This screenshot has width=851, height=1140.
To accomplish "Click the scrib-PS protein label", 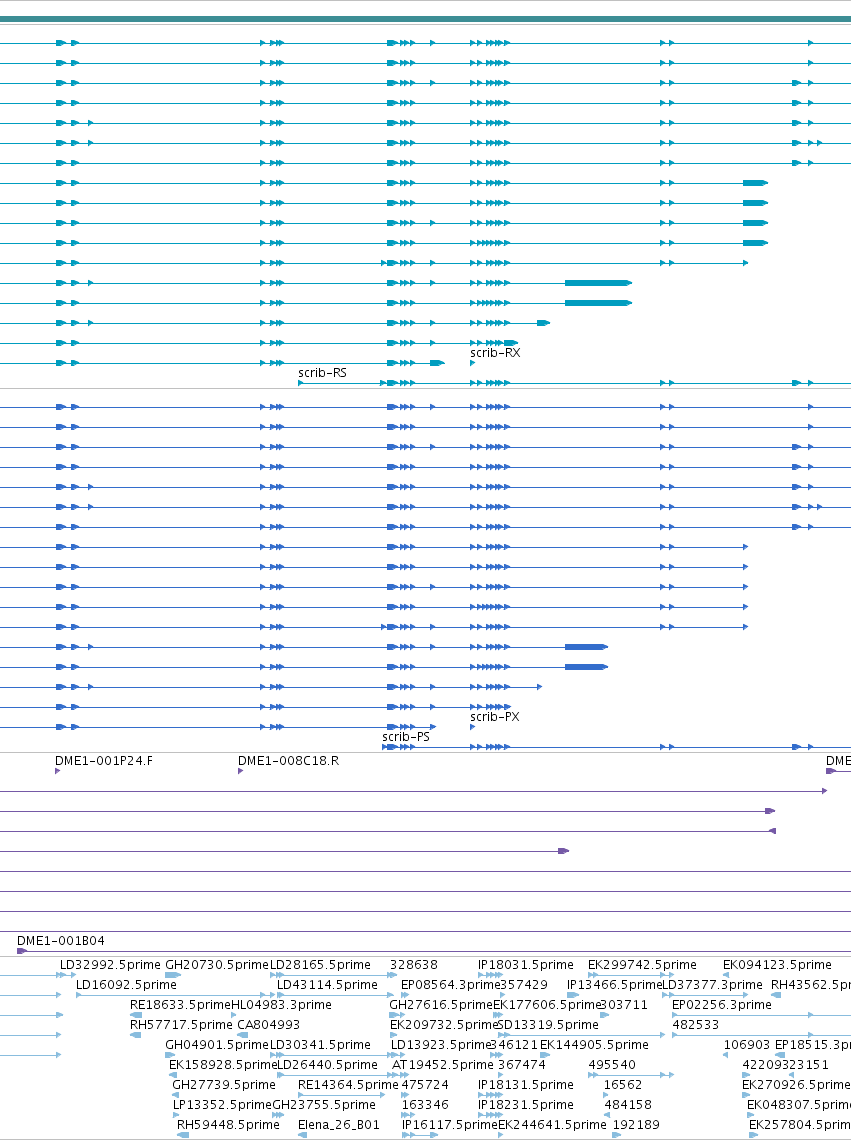I will pyautogui.click(x=406, y=736).
